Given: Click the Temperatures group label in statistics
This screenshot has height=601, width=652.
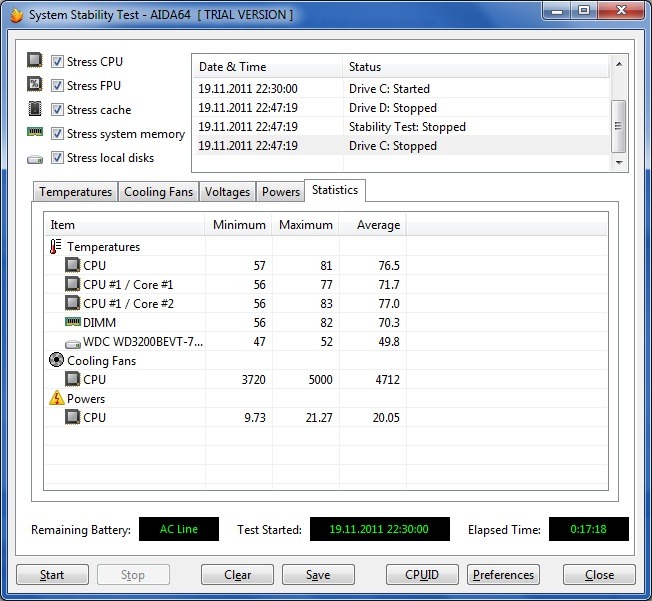Looking at the screenshot, I should click(104, 247).
